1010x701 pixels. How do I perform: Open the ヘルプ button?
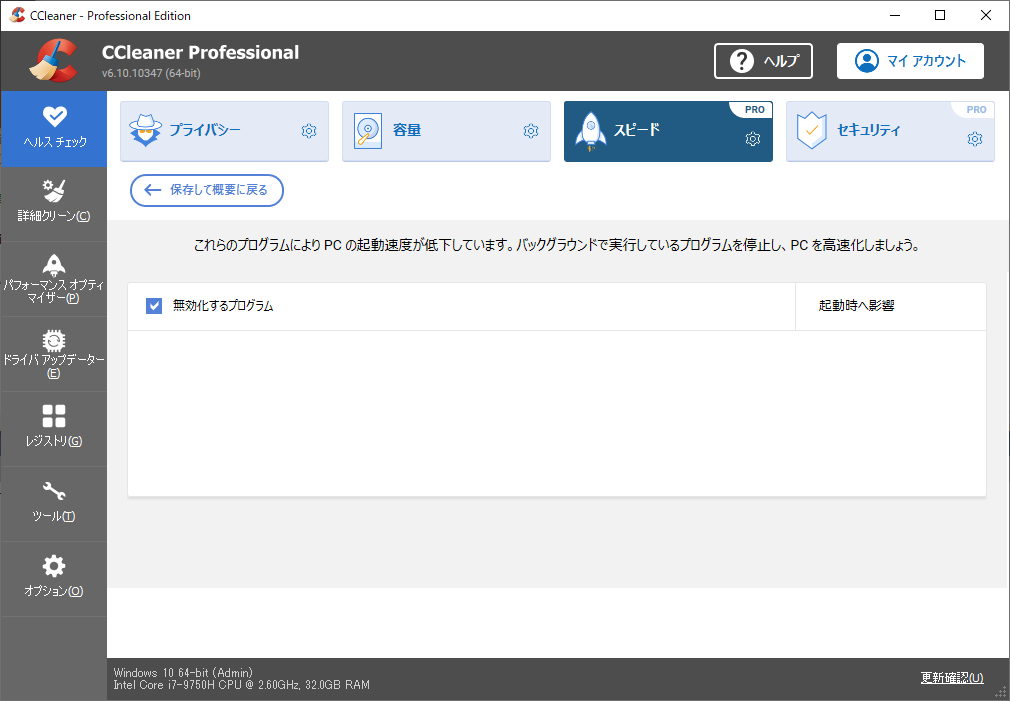point(763,61)
